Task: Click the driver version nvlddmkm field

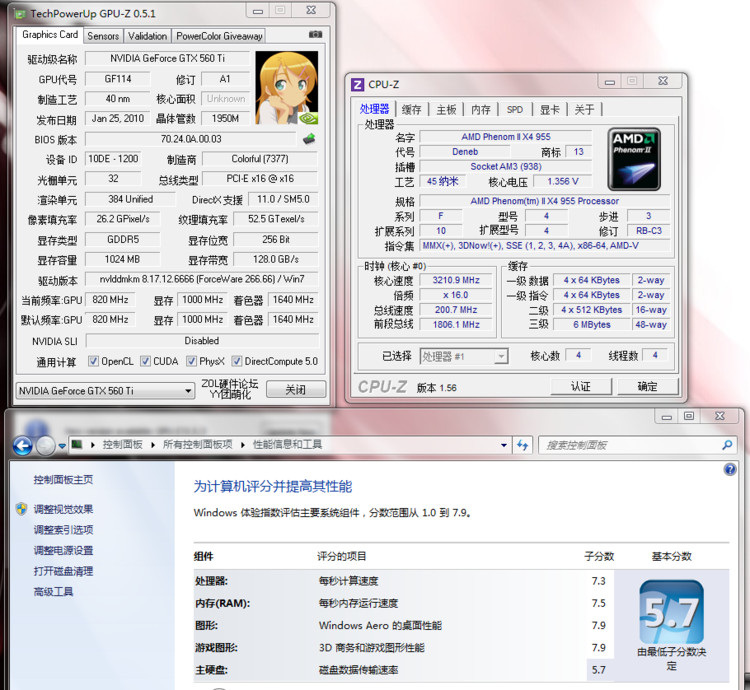Action: 201,279
